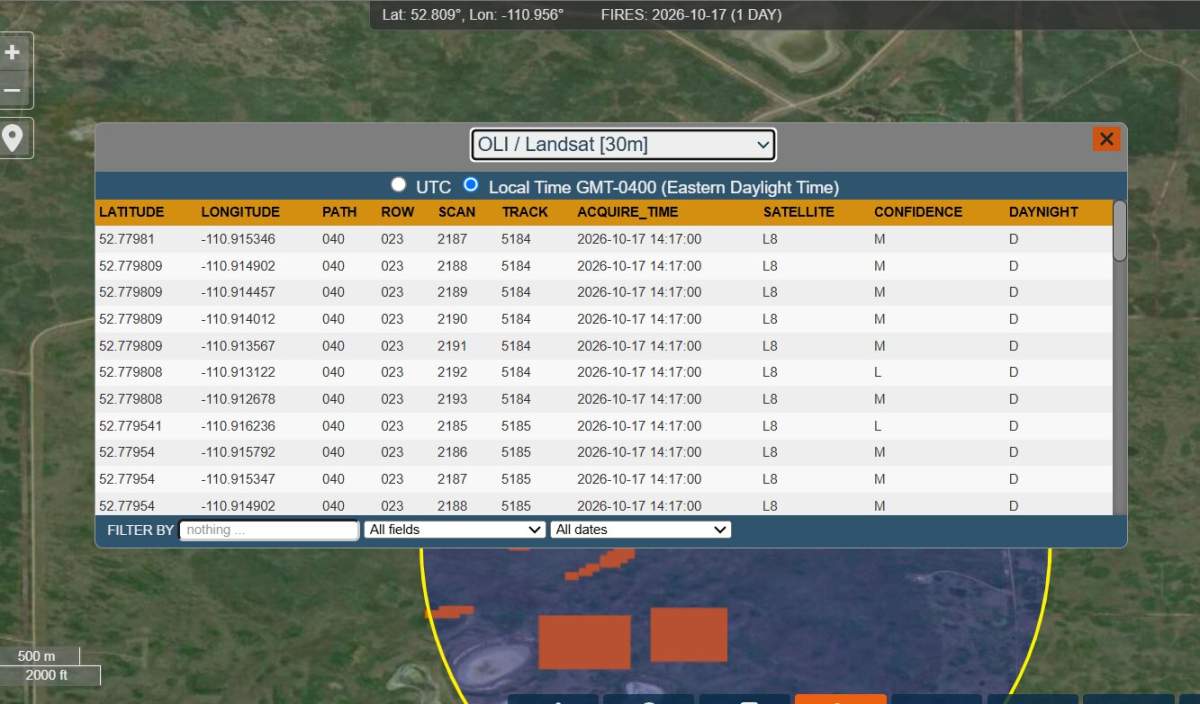The image size is (1200, 704).
Task: Select the scan value 2190
Action: (452, 319)
